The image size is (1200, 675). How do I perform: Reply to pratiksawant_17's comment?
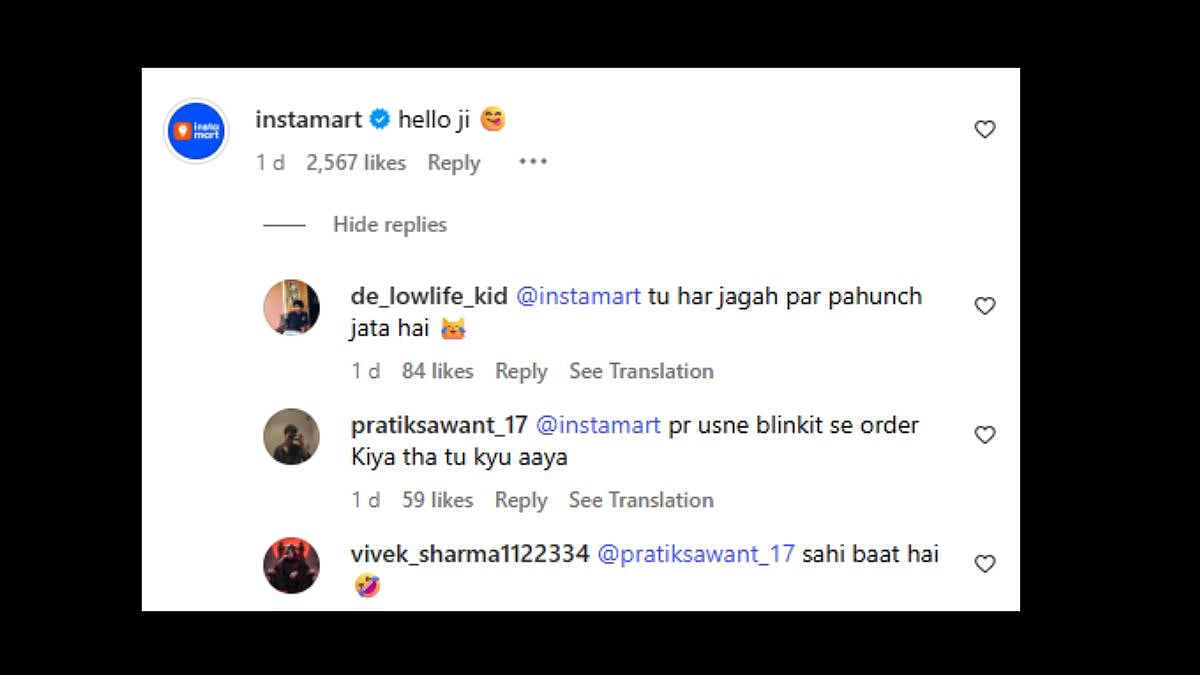click(x=521, y=500)
